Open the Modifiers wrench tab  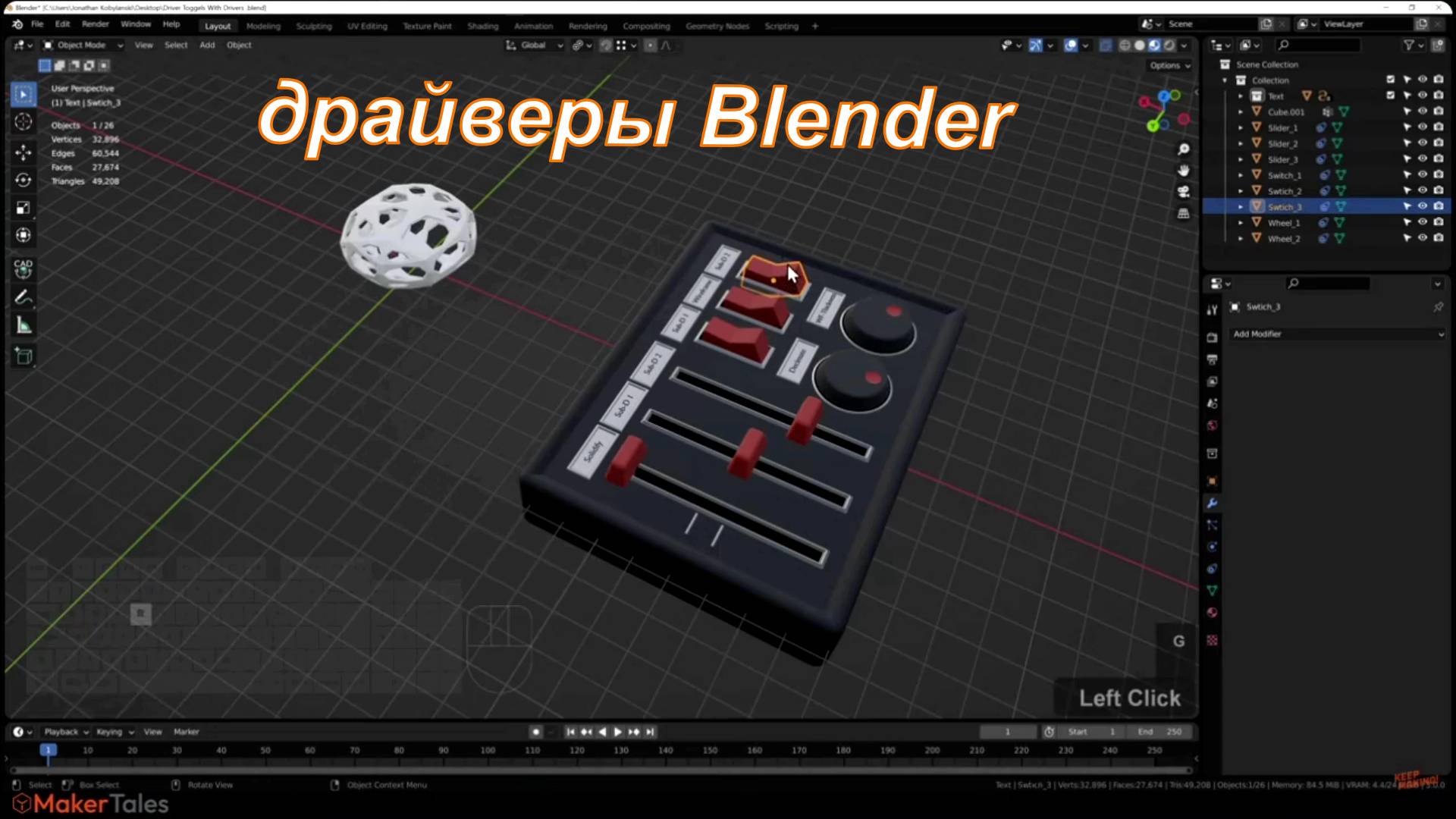click(x=1212, y=504)
